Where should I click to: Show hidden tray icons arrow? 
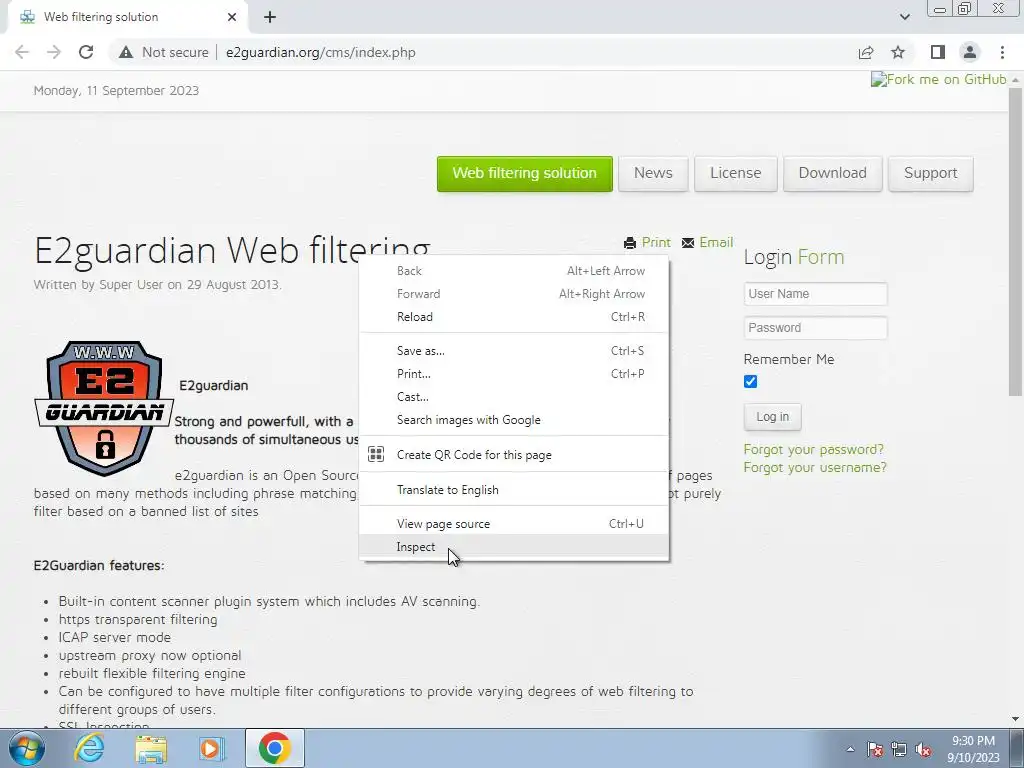click(850, 749)
